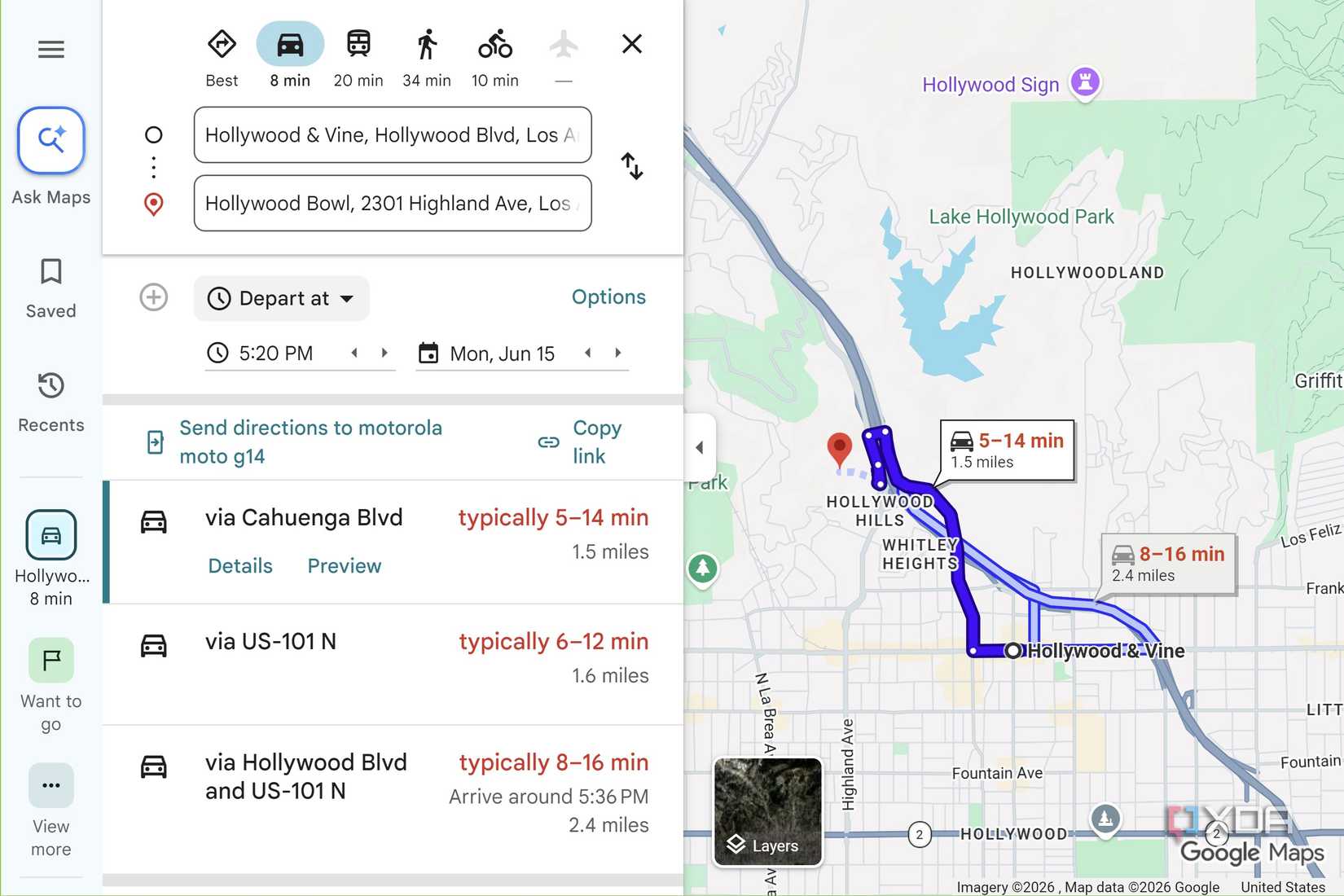Click the 8–16 min route label on map
The width and height of the screenshot is (1344, 896).
pyautogui.click(x=1168, y=564)
